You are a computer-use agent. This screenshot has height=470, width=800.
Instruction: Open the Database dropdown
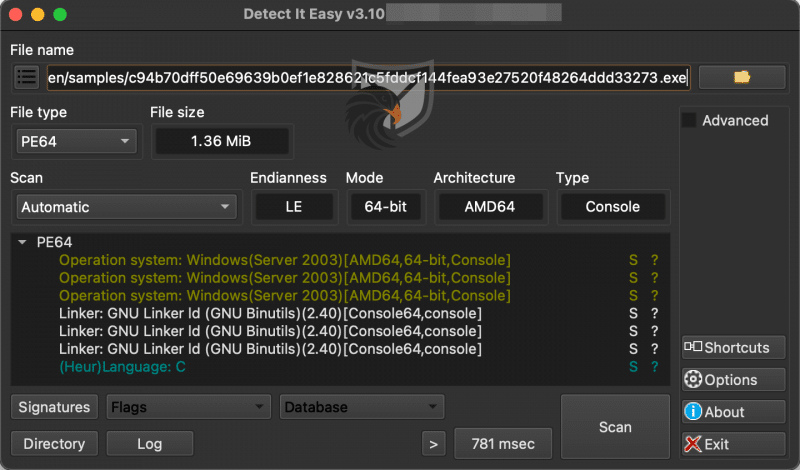coord(362,407)
